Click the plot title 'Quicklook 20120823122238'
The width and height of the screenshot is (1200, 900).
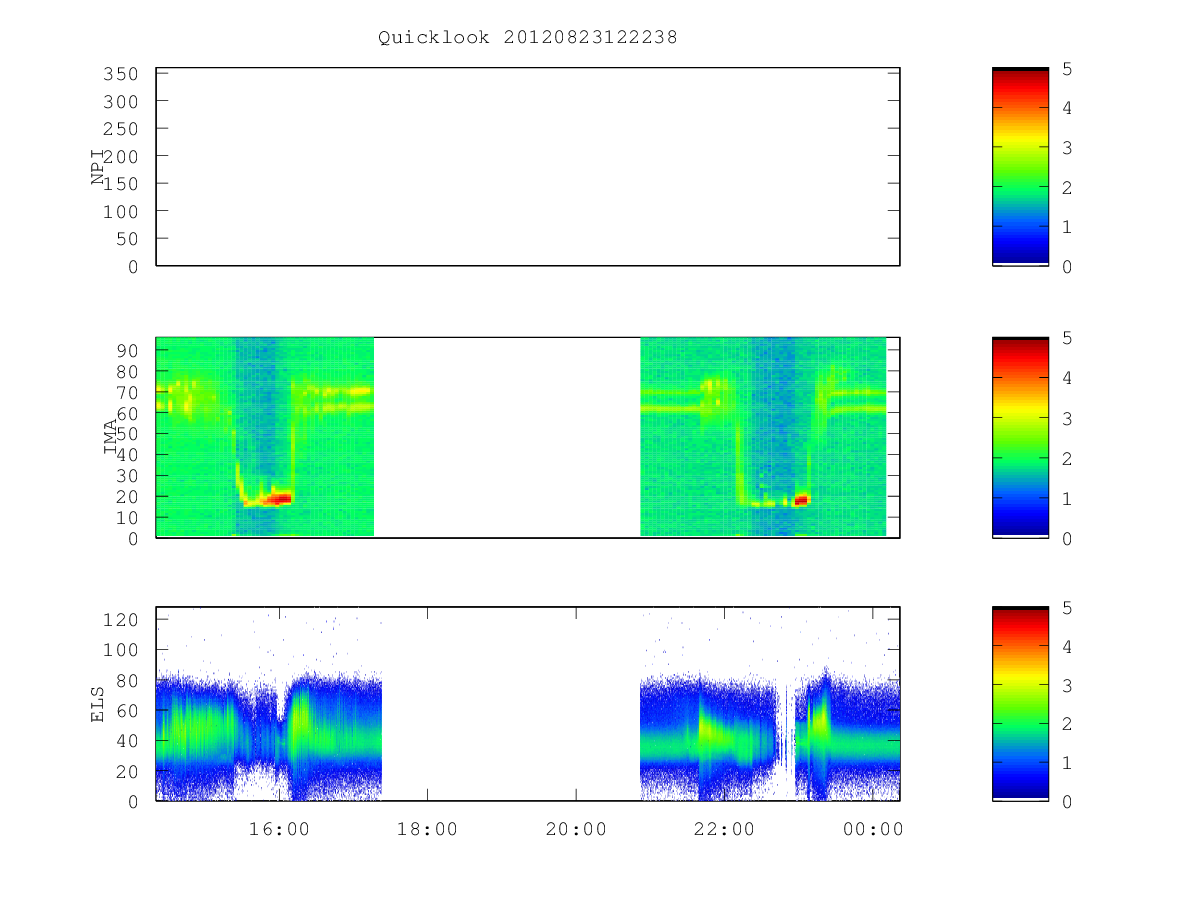[x=527, y=38]
